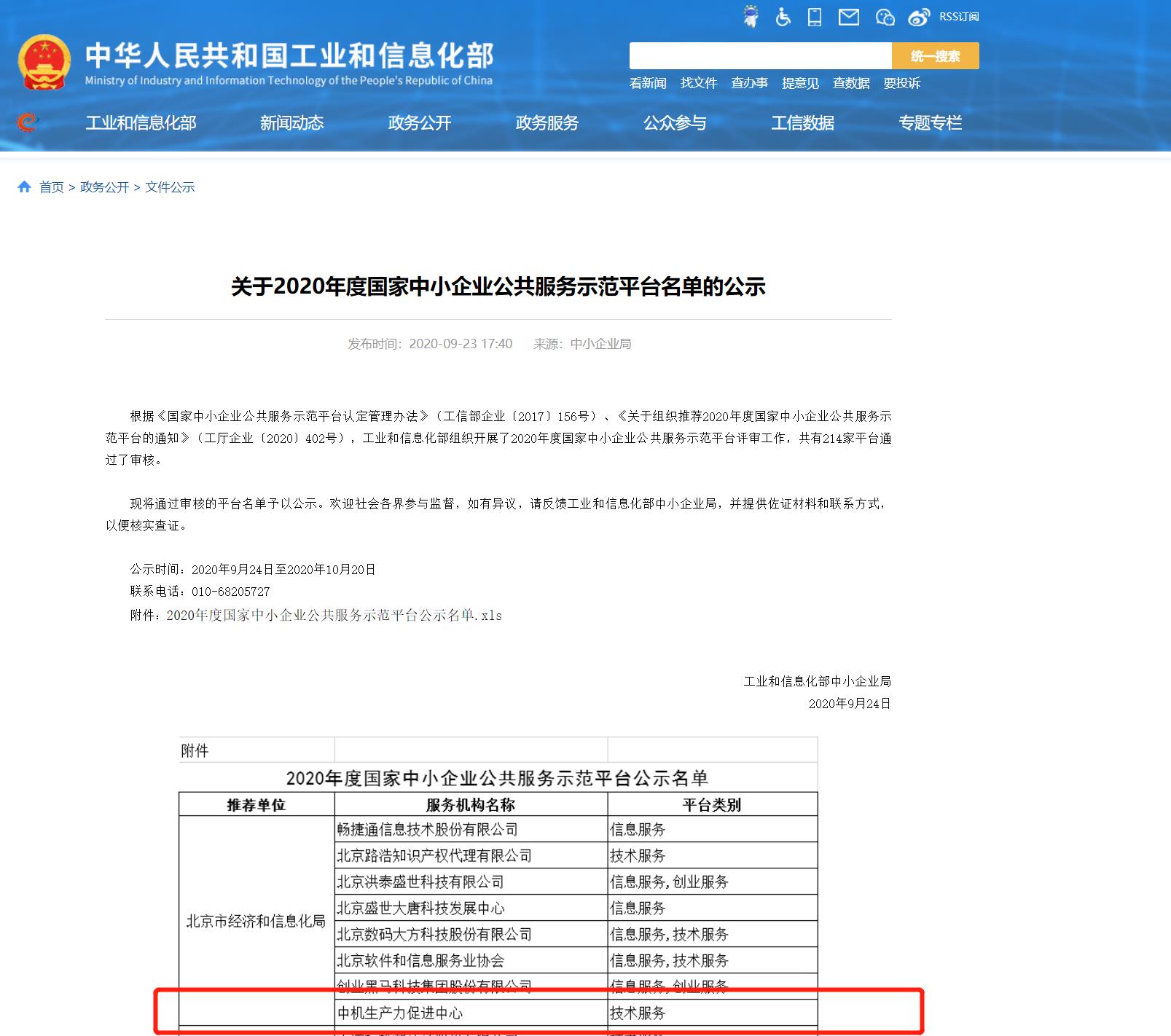Open the accessibility (wheelchair) service icon
The width and height of the screenshot is (1171, 1036).
coord(781,16)
